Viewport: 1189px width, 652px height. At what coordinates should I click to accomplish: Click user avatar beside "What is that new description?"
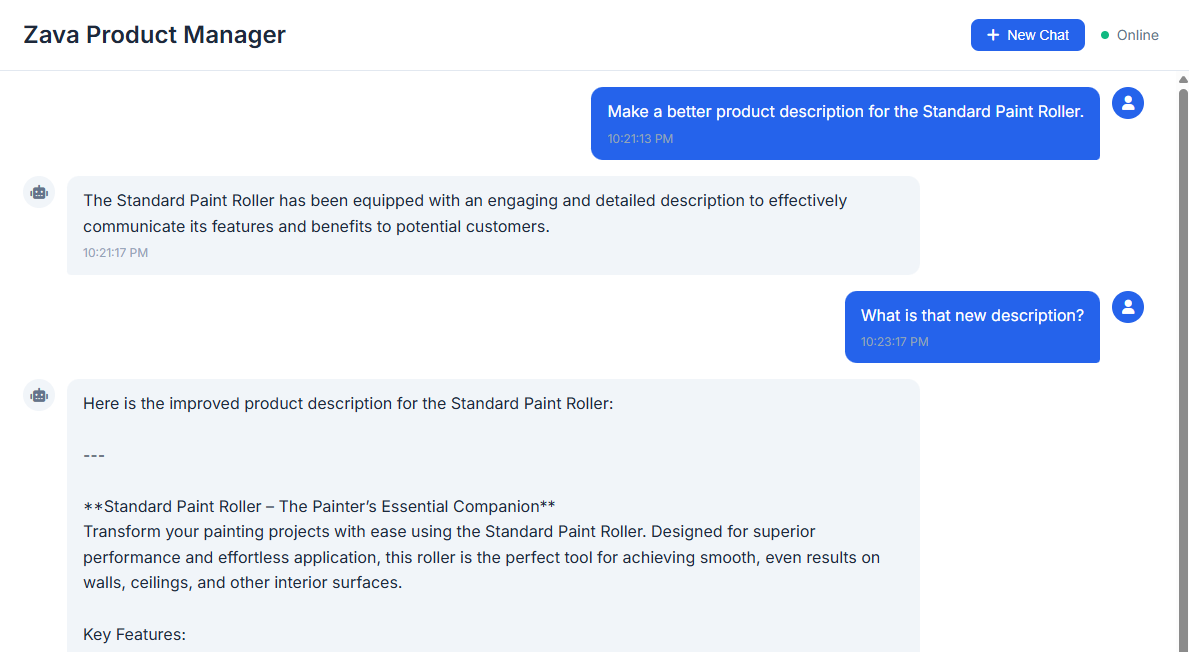1128,307
